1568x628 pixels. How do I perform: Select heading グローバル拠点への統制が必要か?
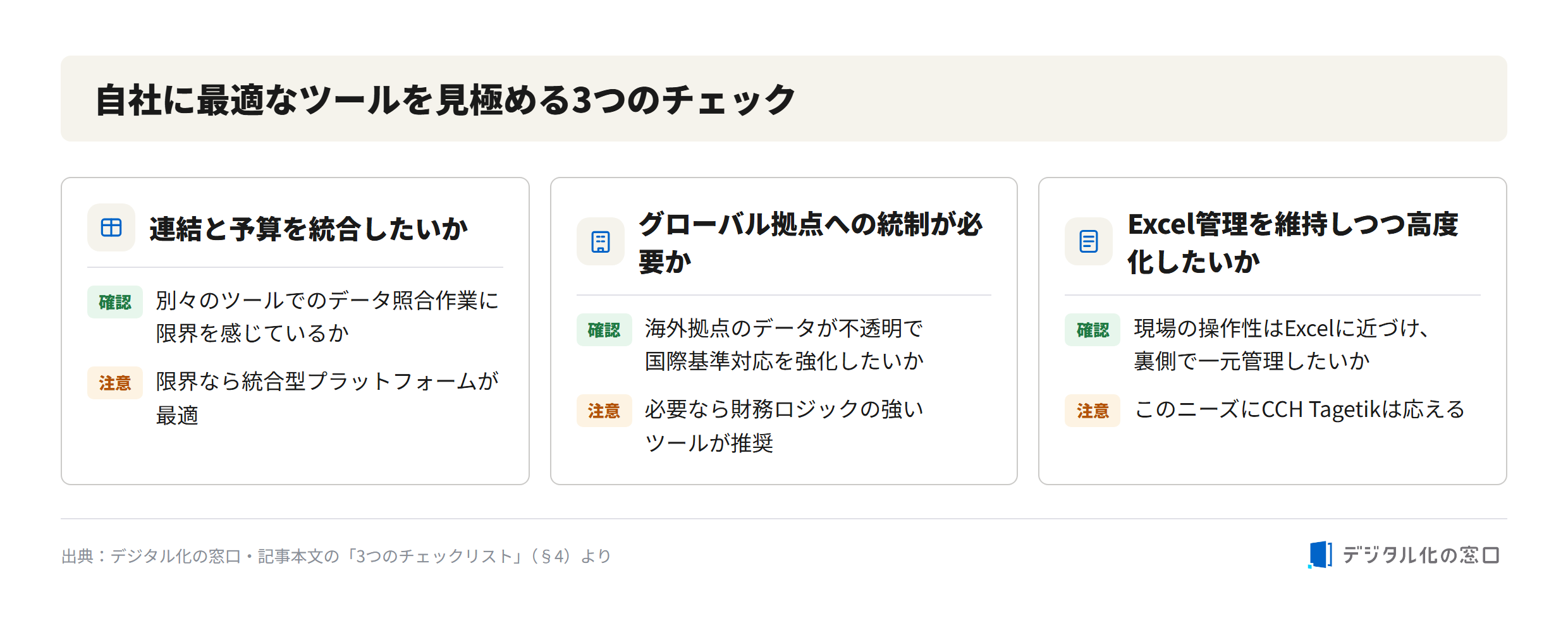pos(811,242)
